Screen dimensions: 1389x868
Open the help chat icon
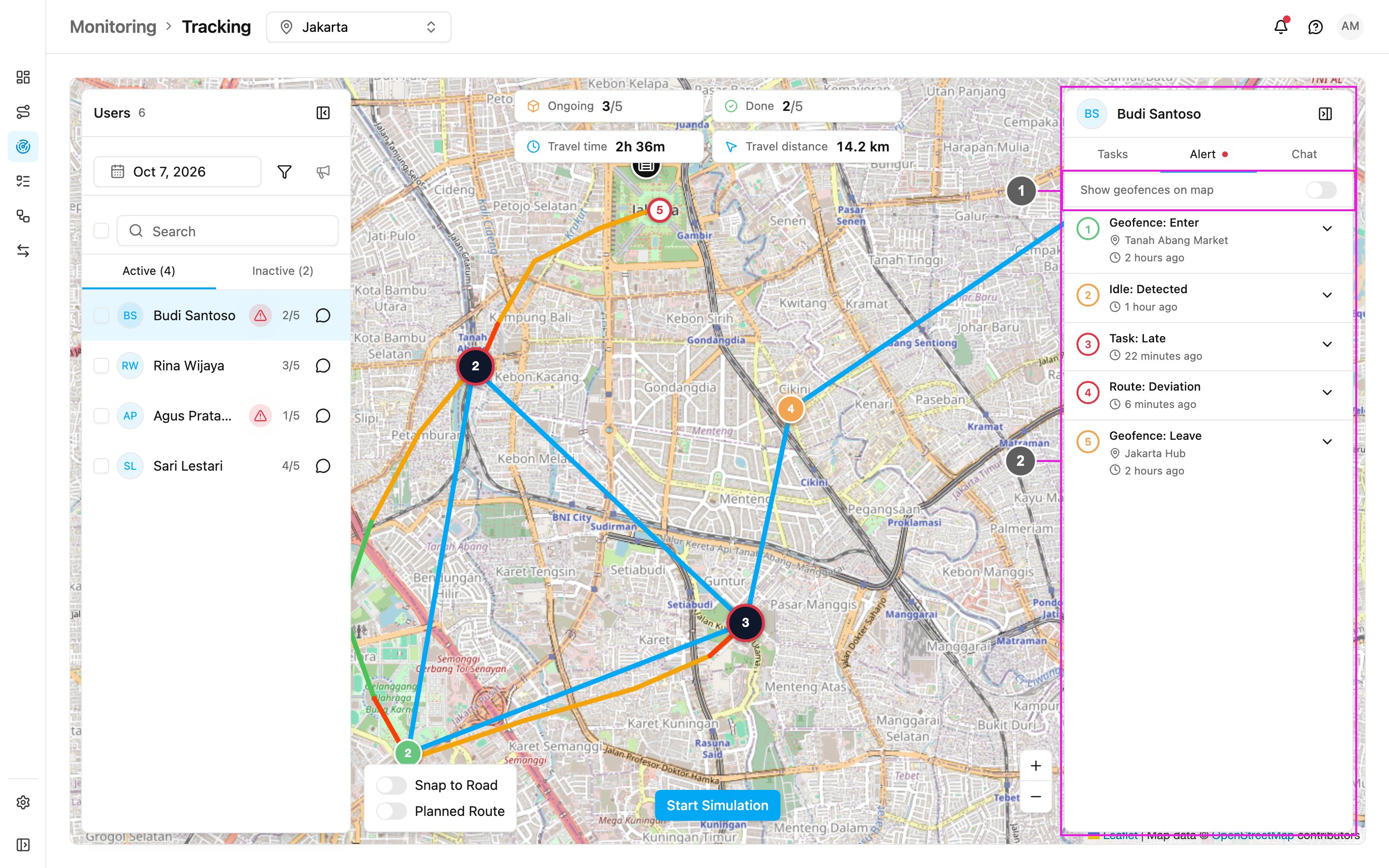click(1315, 27)
